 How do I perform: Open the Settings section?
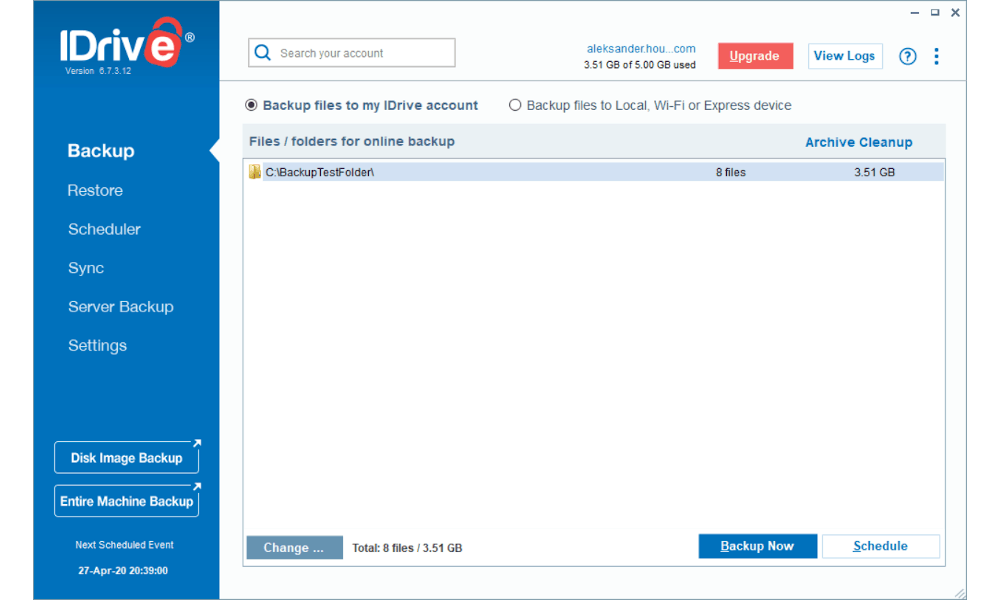[97, 345]
